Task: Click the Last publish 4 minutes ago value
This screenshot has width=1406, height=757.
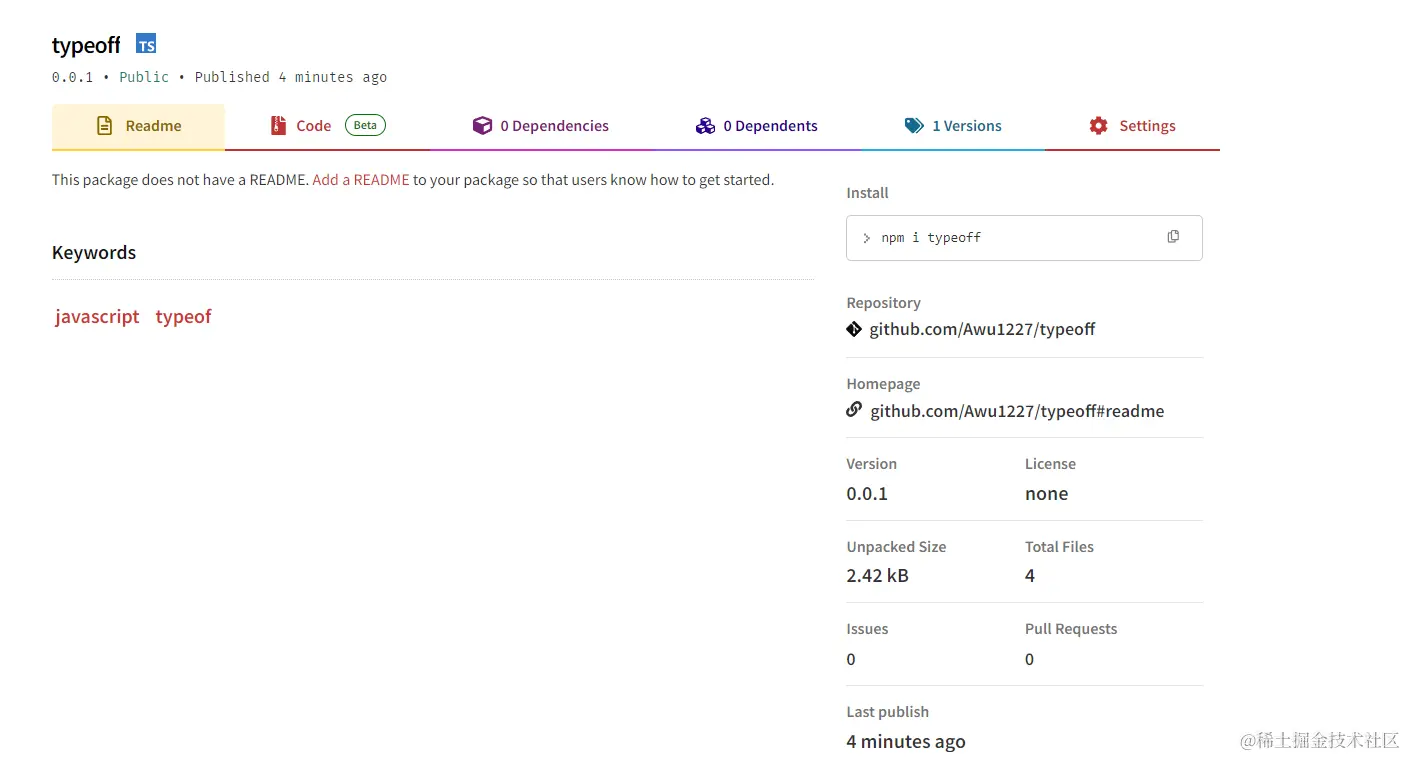Action: click(906, 742)
